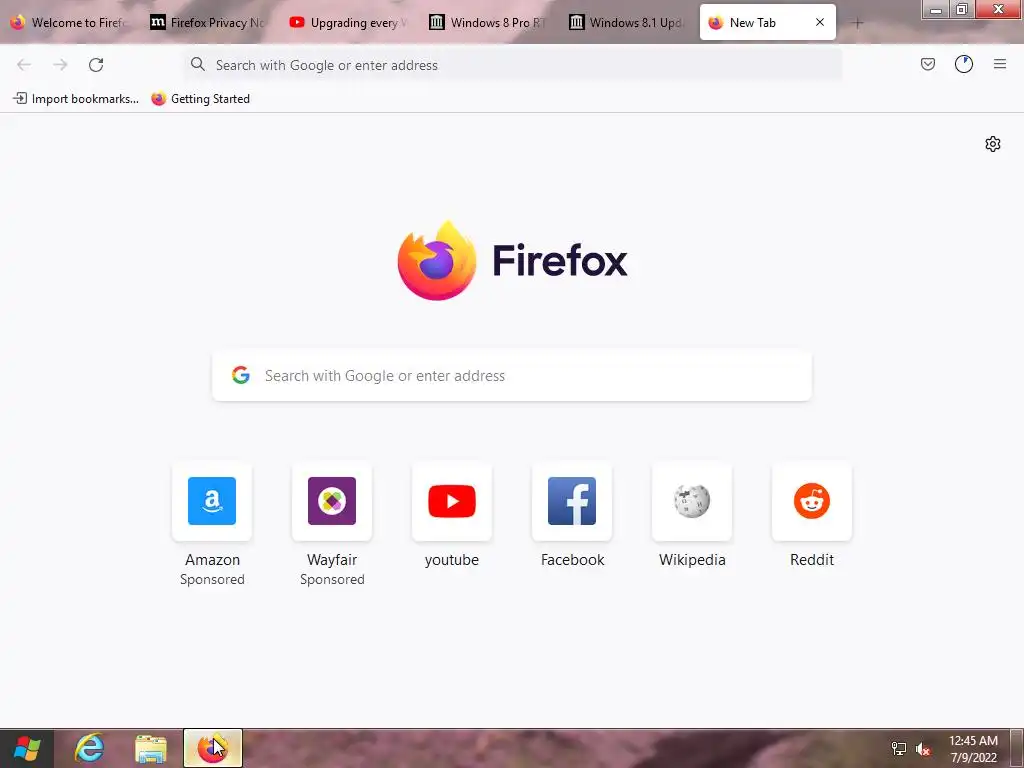The image size is (1024, 768).
Task: Open the network icon in system tray
Action: click(899, 749)
